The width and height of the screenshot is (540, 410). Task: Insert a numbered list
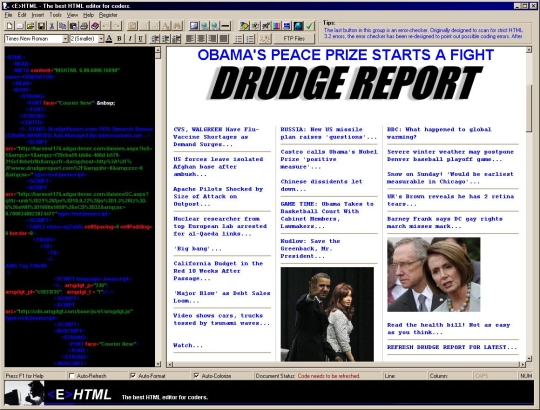pyautogui.click(x=250, y=39)
